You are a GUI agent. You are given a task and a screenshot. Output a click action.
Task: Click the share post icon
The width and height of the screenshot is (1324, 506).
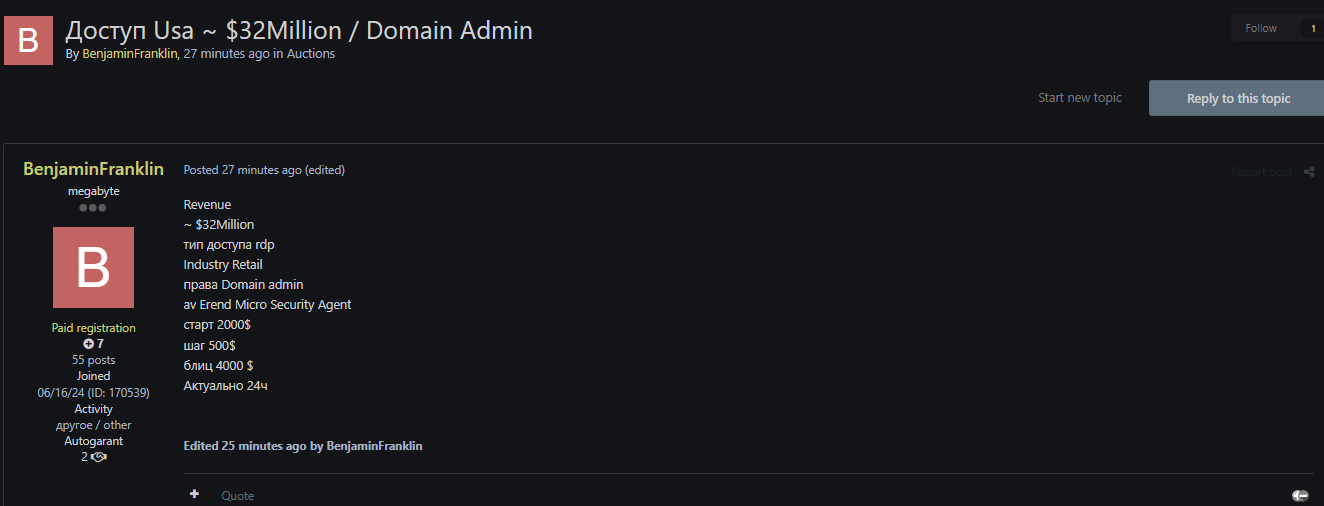point(1309,172)
